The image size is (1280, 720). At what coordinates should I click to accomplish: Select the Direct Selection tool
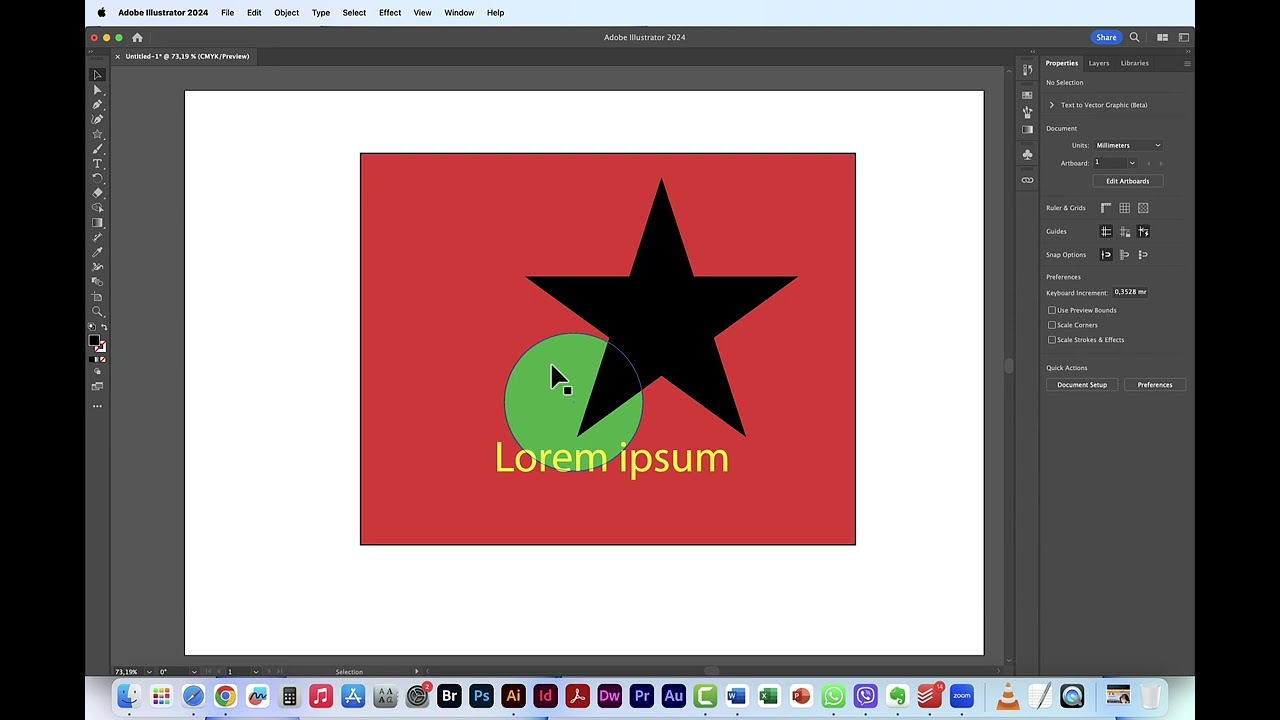point(97,90)
